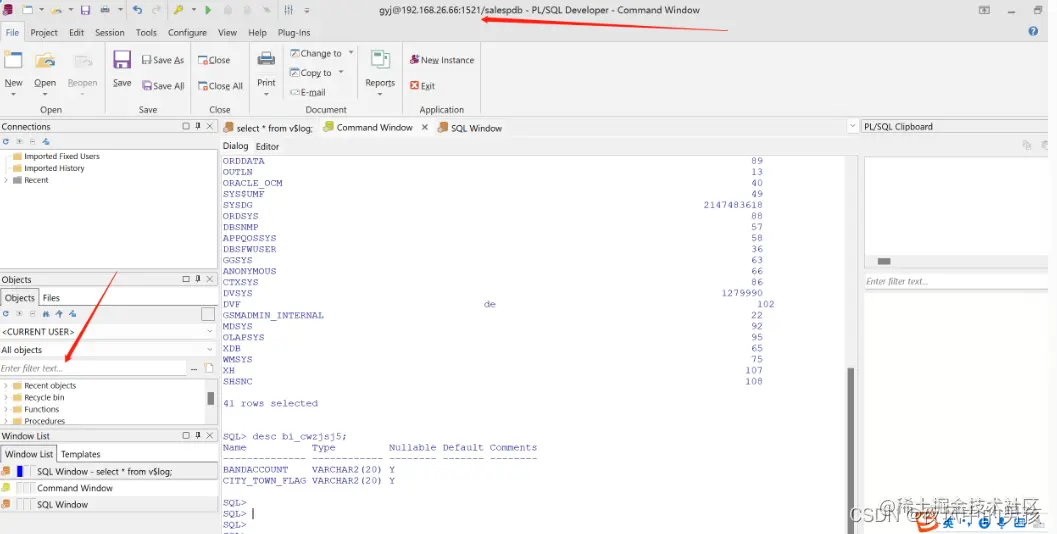Switch to the Templates tab

point(80,454)
